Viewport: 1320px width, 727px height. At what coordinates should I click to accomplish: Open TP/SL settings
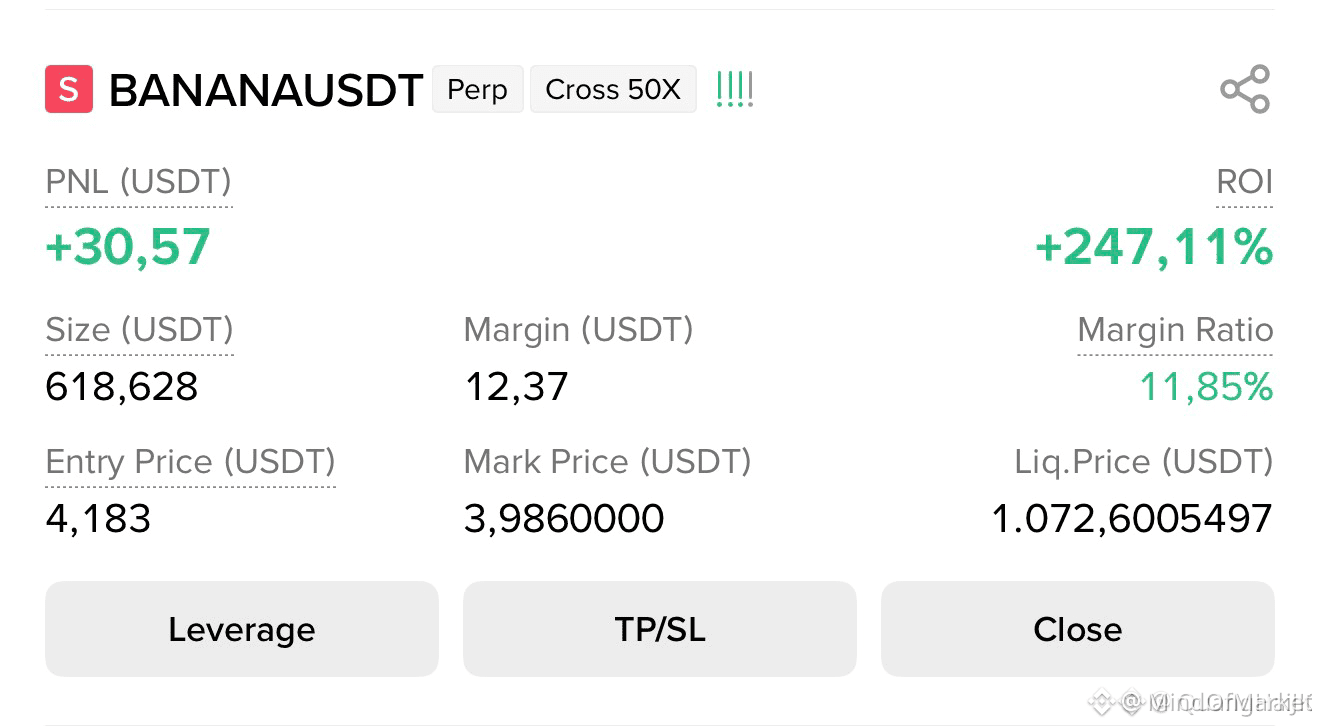click(x=660, y=629)
